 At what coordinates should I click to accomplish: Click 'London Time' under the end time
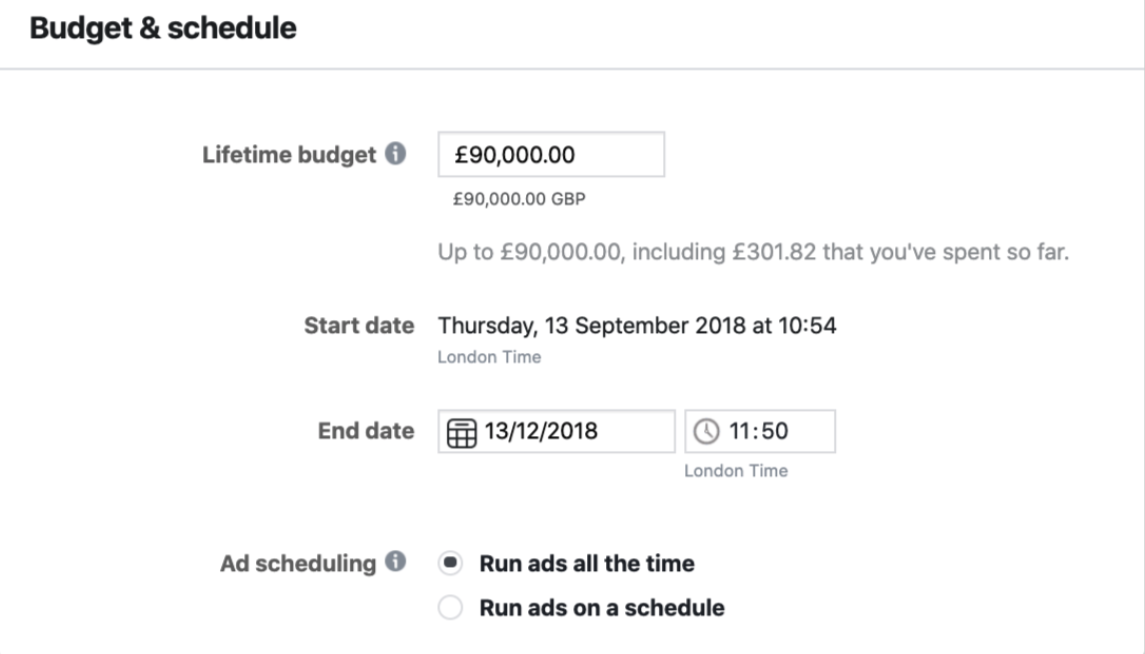pyautogui.click(x=735, y=471)
